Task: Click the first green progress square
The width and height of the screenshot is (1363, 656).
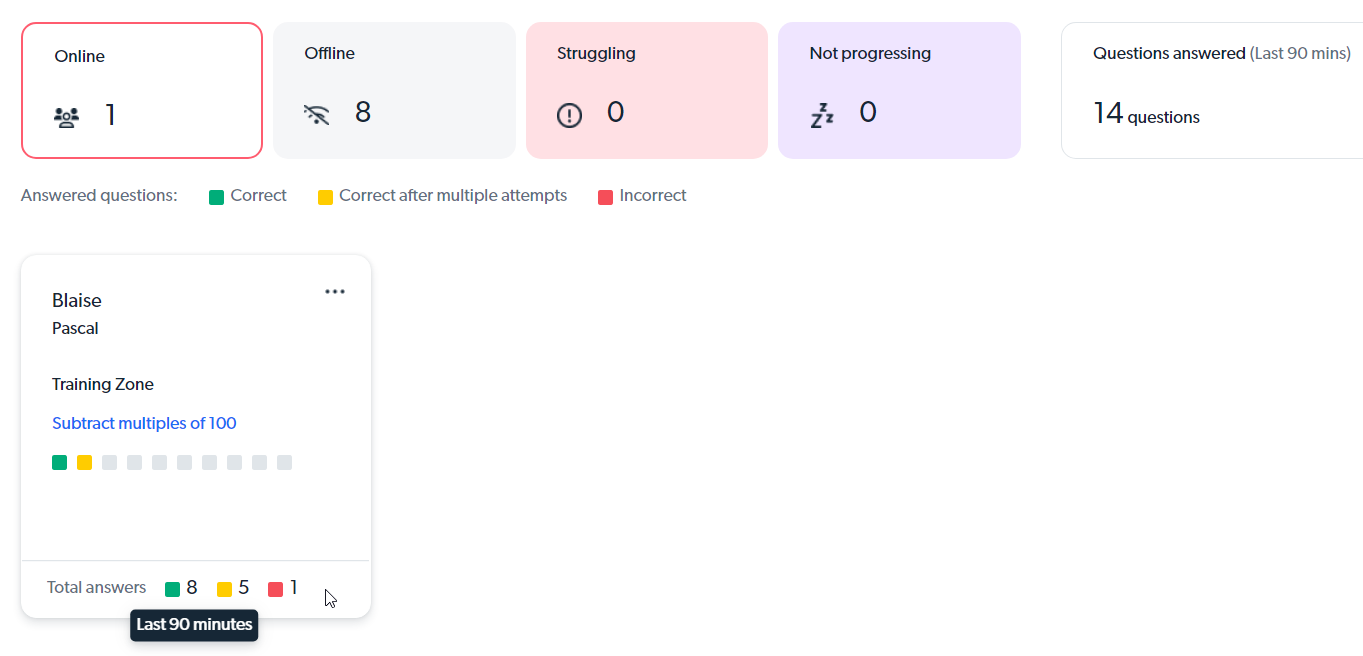Action: tap(59, 462)
